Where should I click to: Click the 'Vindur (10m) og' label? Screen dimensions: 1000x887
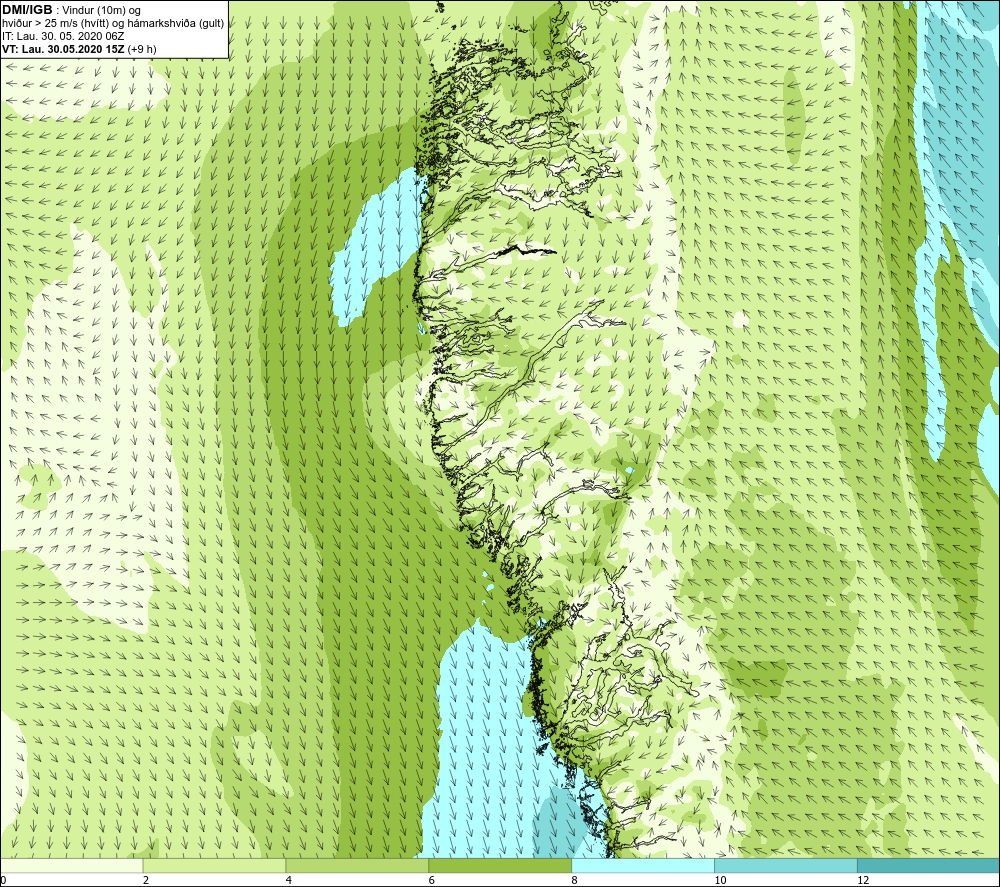tap(102, 11)
